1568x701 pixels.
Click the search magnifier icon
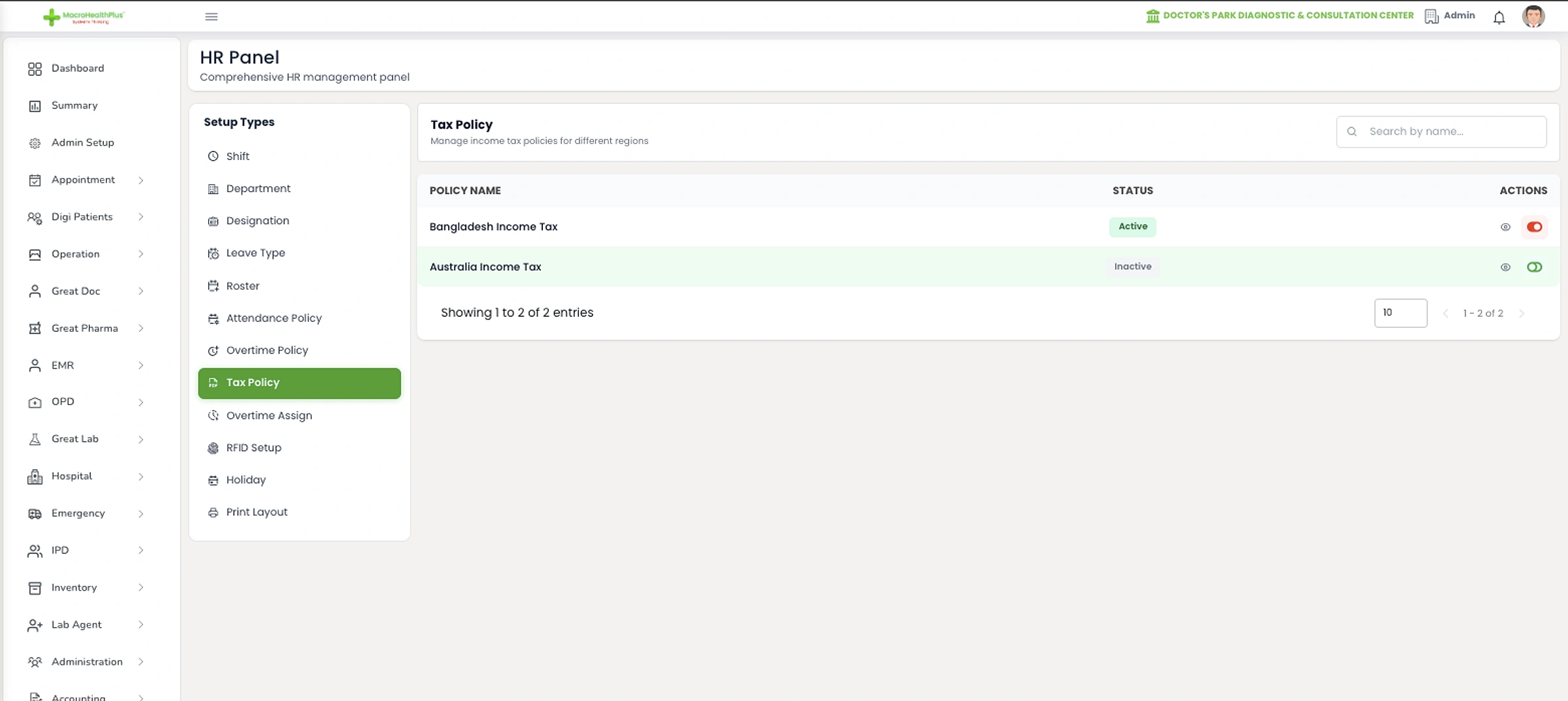click(x=1352, y=132)
